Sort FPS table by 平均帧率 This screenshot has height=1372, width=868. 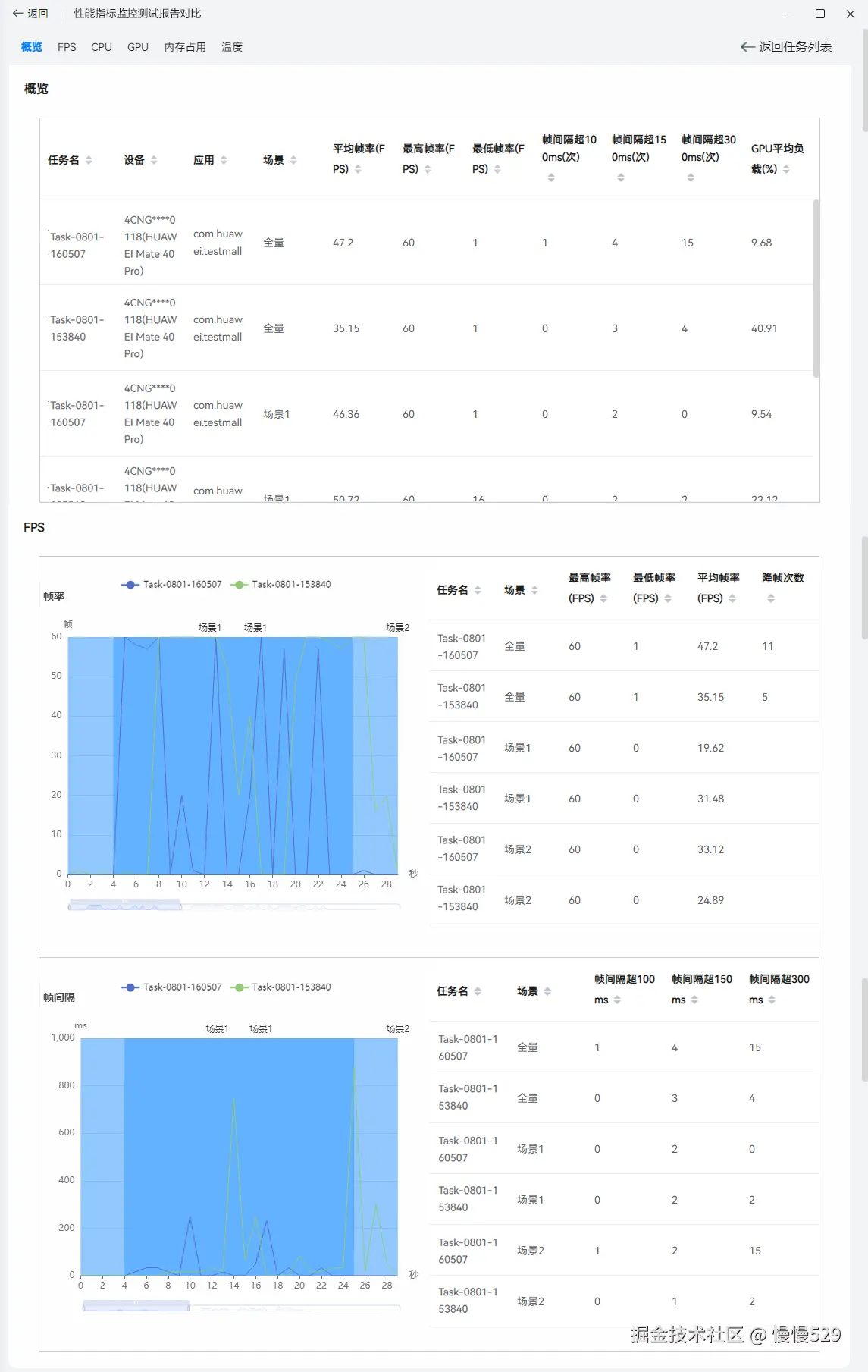click(732, 598)
